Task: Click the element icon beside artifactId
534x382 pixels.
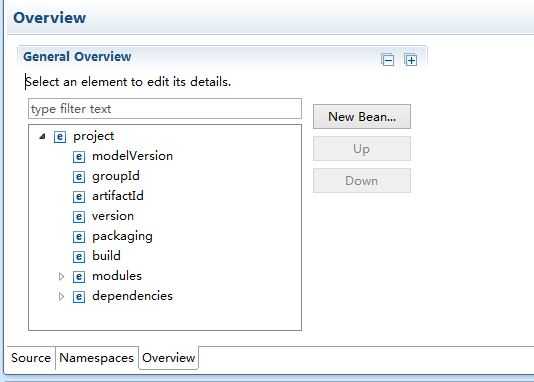Action: (x=79, y=197)
